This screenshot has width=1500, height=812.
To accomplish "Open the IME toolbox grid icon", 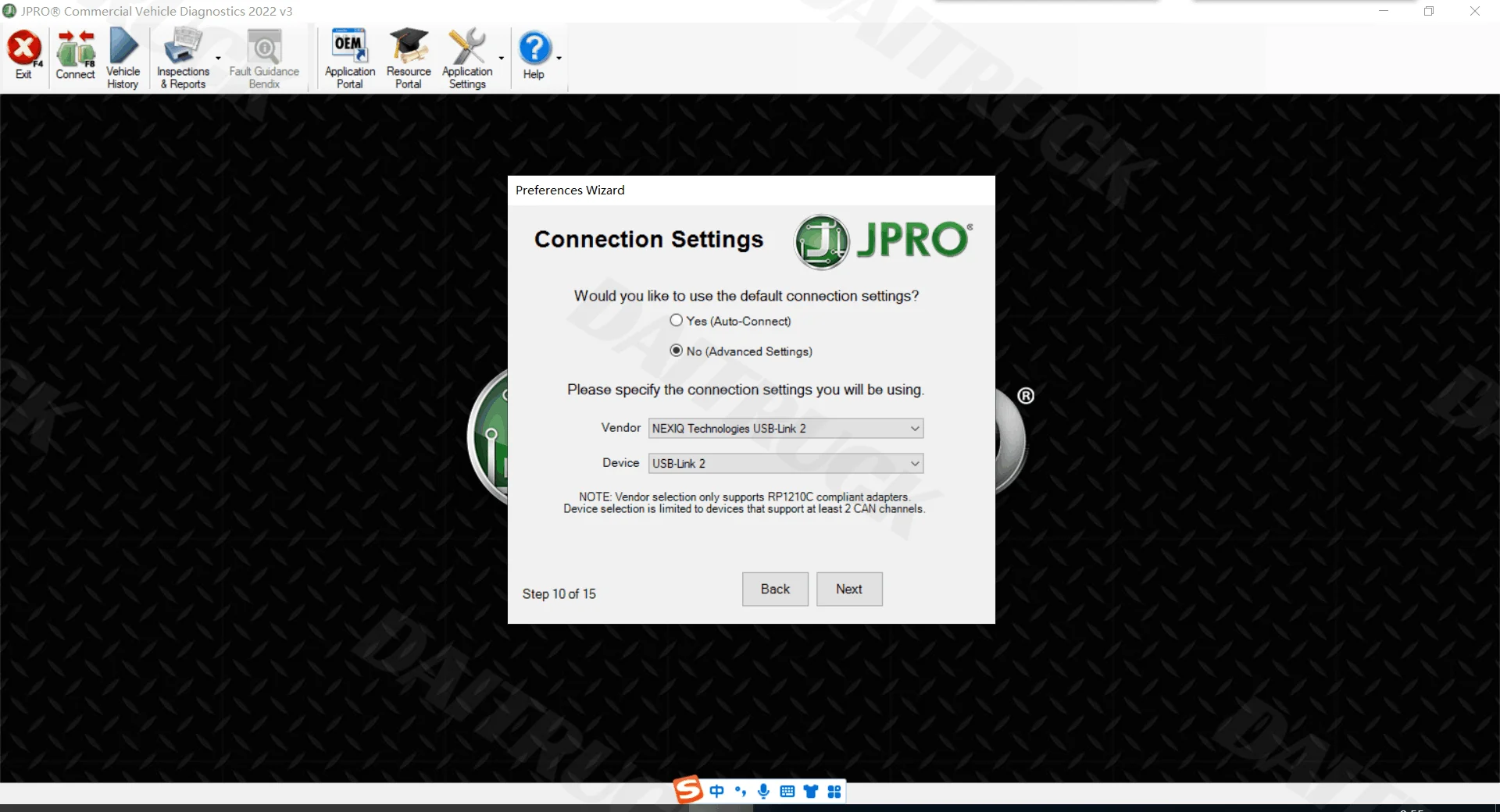I will pos(834,792).
